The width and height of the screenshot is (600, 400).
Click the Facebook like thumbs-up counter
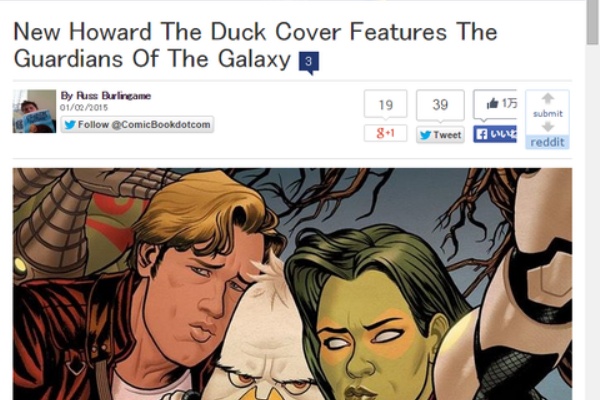click(x=495, y=104)
